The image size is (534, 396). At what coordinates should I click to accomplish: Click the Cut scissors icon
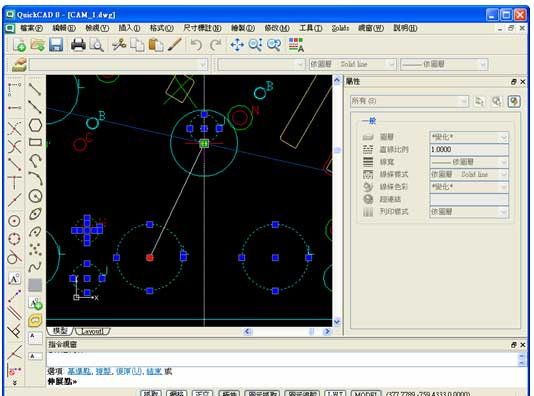click(x=119, y=45)
